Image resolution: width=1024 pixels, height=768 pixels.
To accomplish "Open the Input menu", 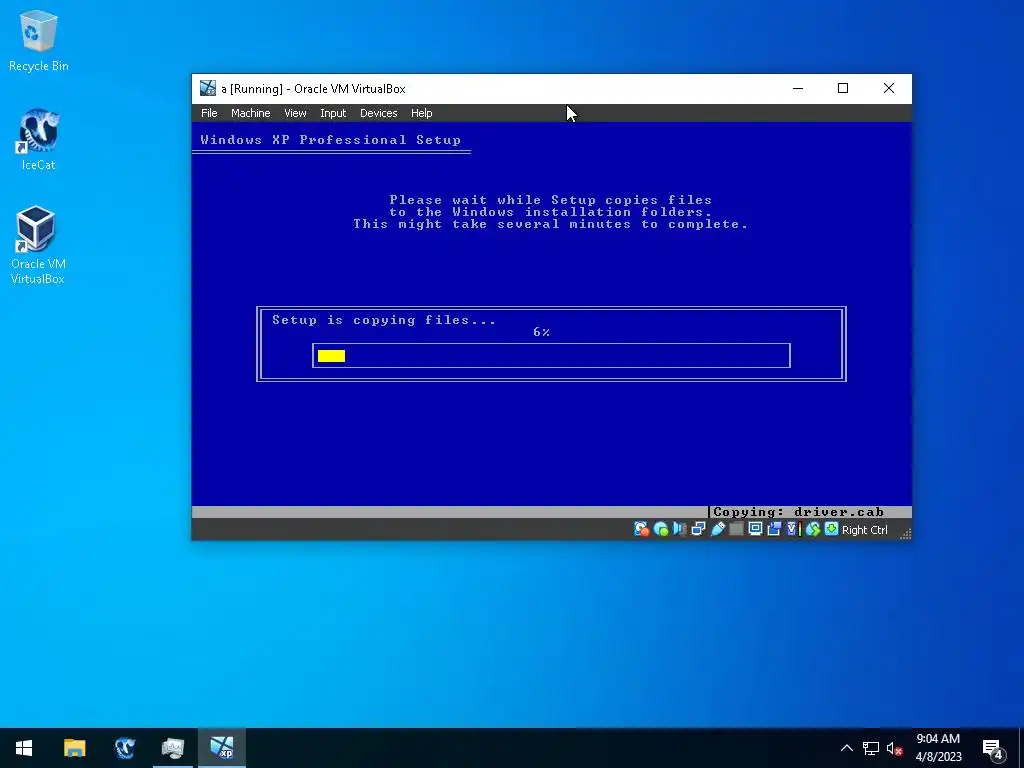I will pos(333,113).
